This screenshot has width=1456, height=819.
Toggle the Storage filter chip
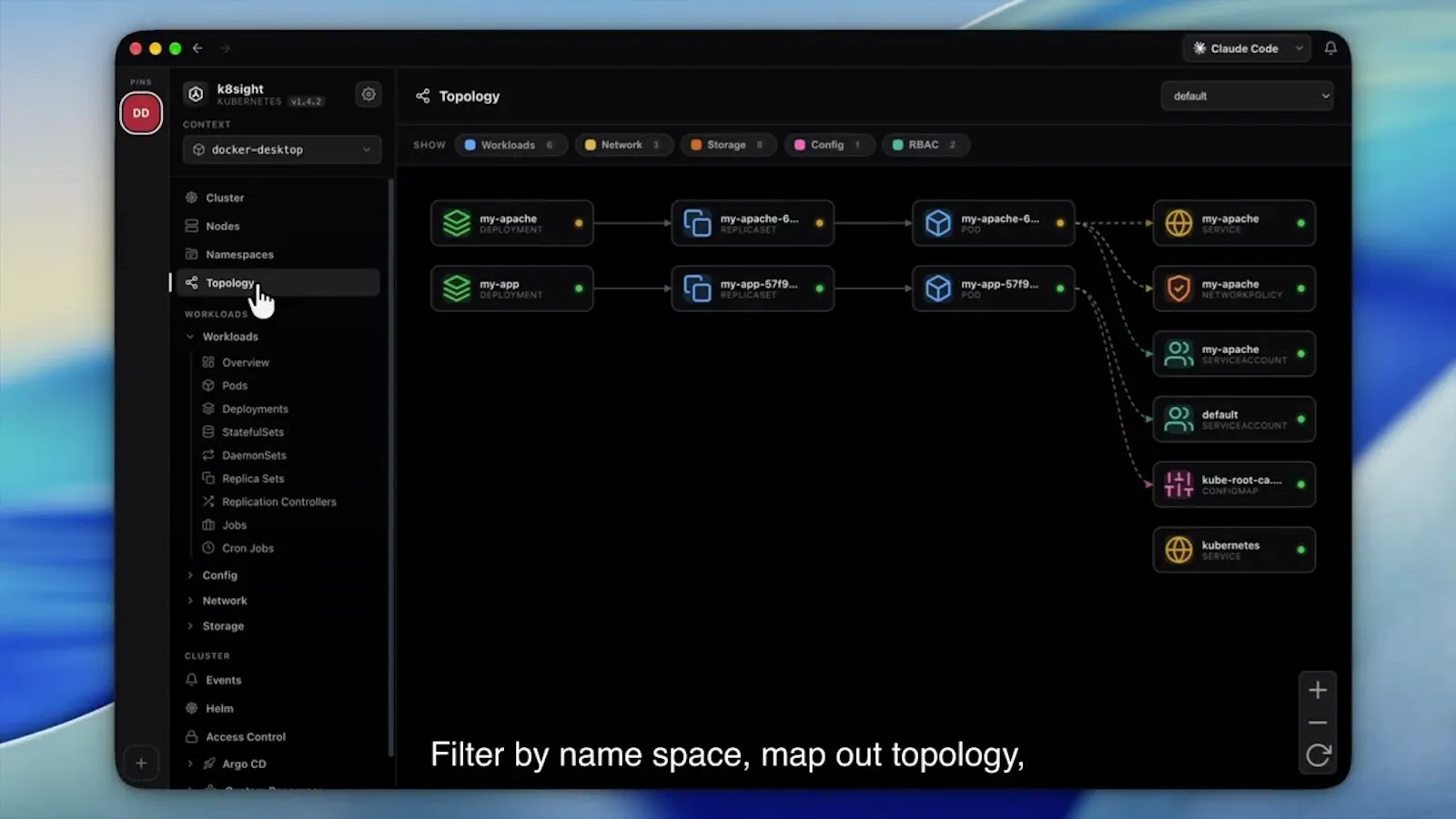pos(728,145)
